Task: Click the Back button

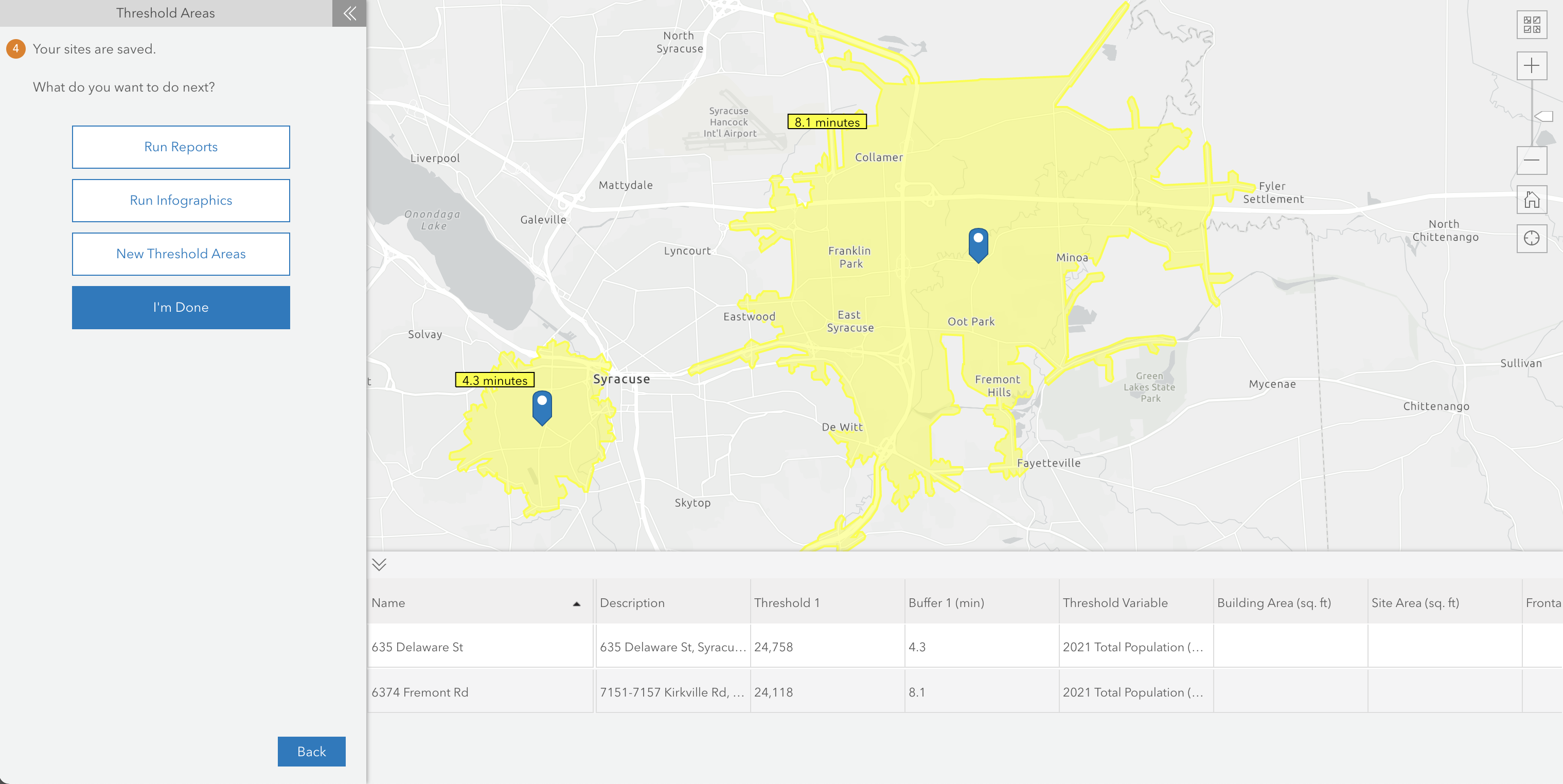Action: click(311, 751)
